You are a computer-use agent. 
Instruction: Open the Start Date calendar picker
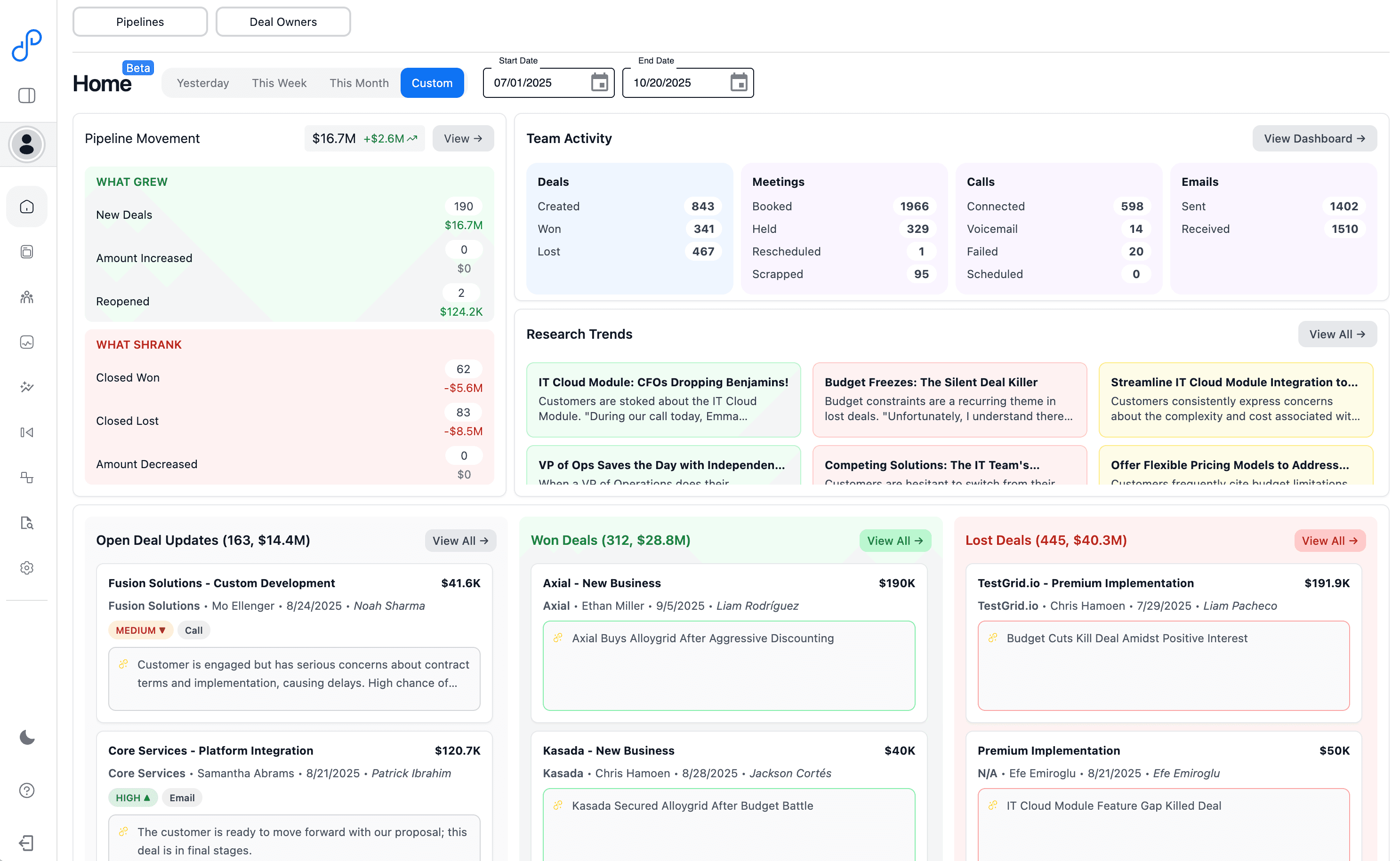pyautogui.click(x=600, y=82)
